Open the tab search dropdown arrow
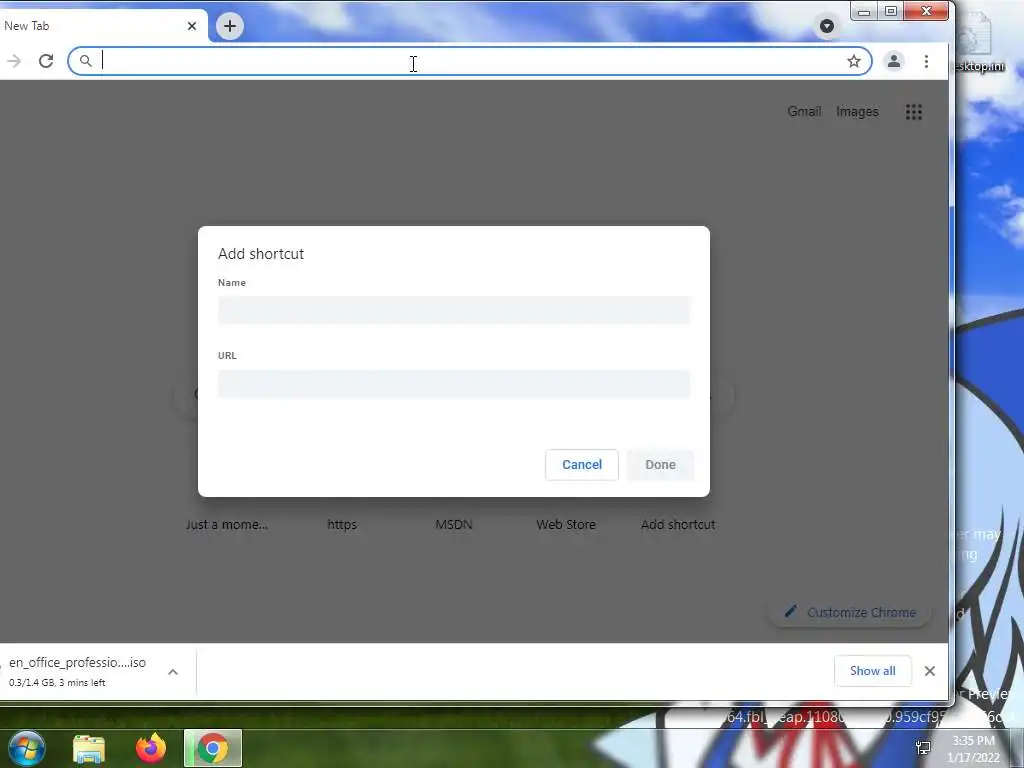Viewport: 1024px width, 768px height. [x=827, y=26]
